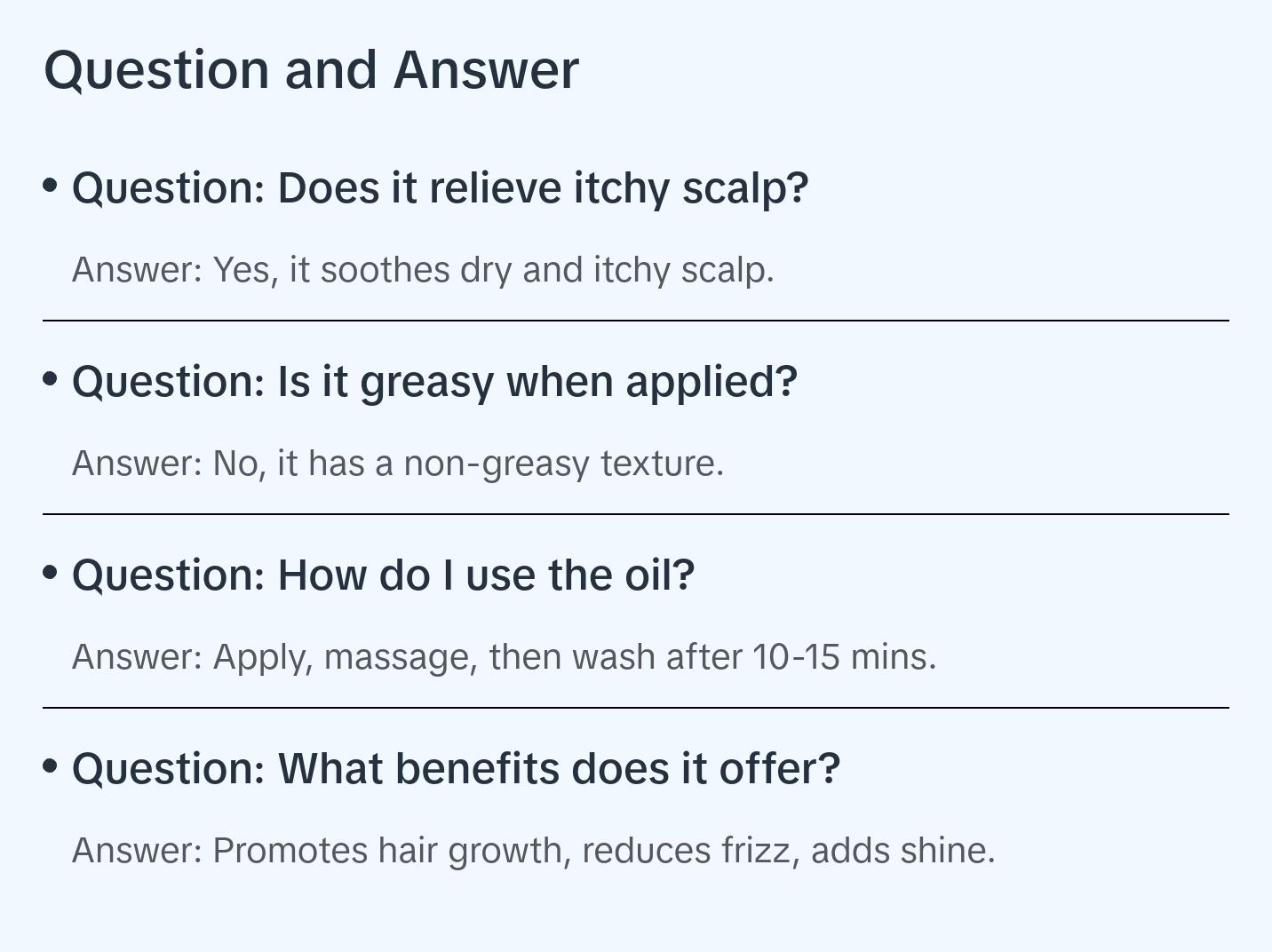Click the answer about promoting hair growth
The height and width of the screenshot is (952, 1272).
click(533, 851)
